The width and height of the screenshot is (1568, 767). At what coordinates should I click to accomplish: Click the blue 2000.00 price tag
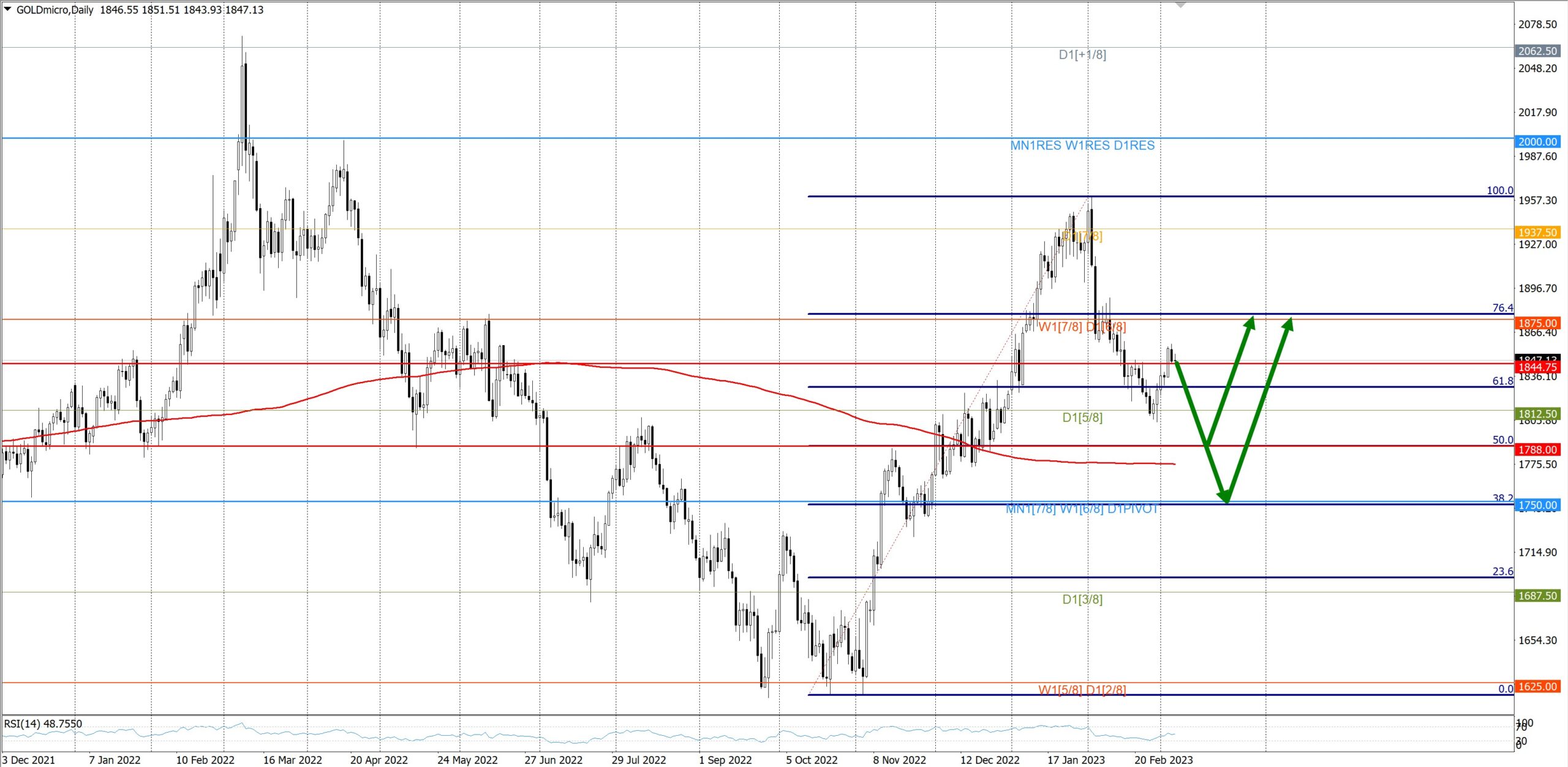(1537, 141)
